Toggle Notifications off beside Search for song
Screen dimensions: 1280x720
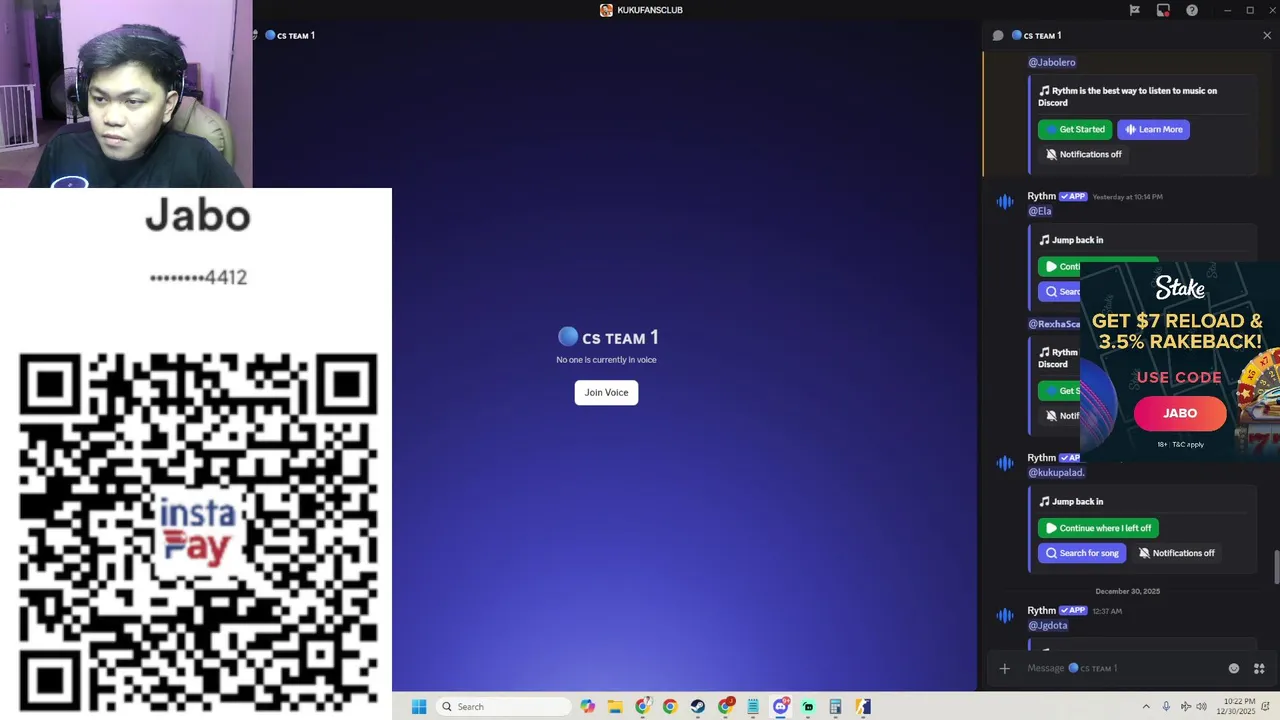pyautogui.click(x=1177, y=553)
